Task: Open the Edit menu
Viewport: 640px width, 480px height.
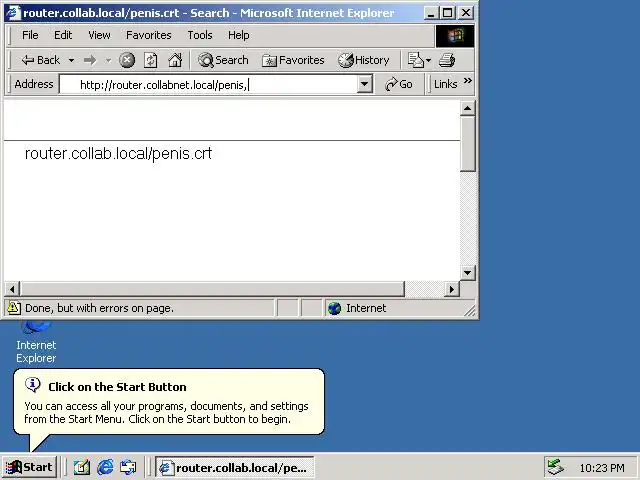Action: click(x=63, y=35)
